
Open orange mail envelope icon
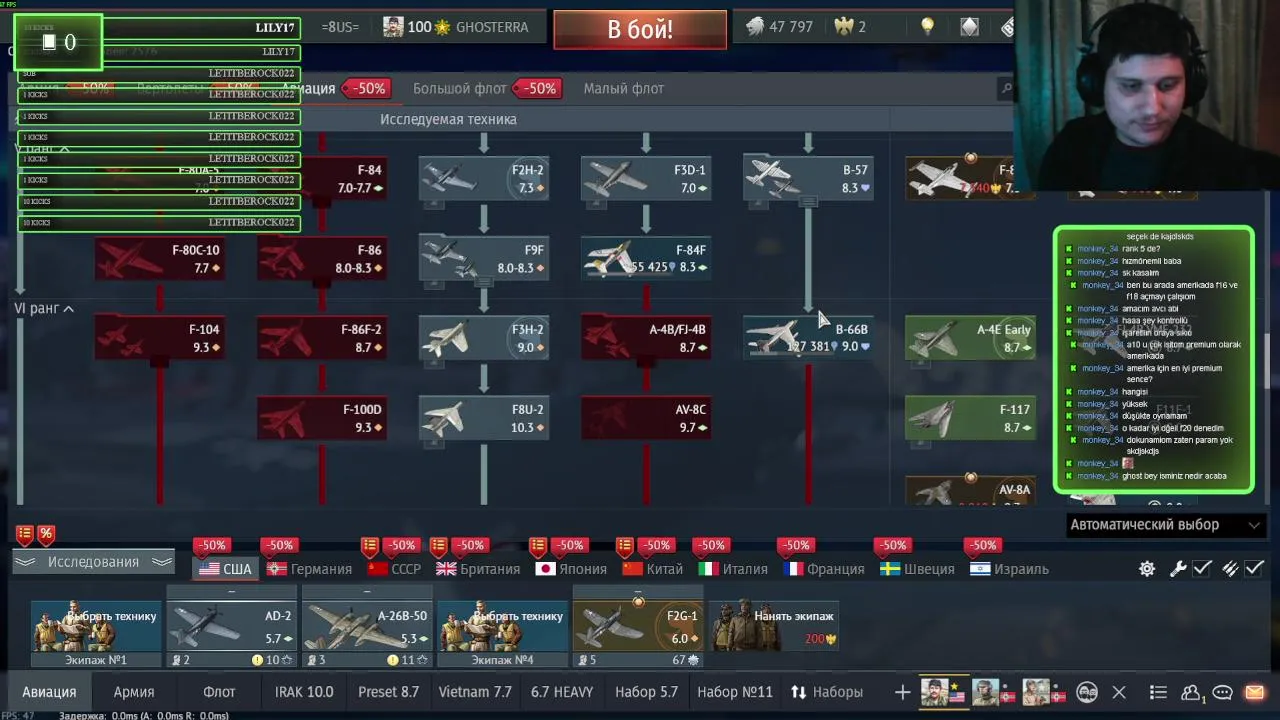[x=1254, y=692]
